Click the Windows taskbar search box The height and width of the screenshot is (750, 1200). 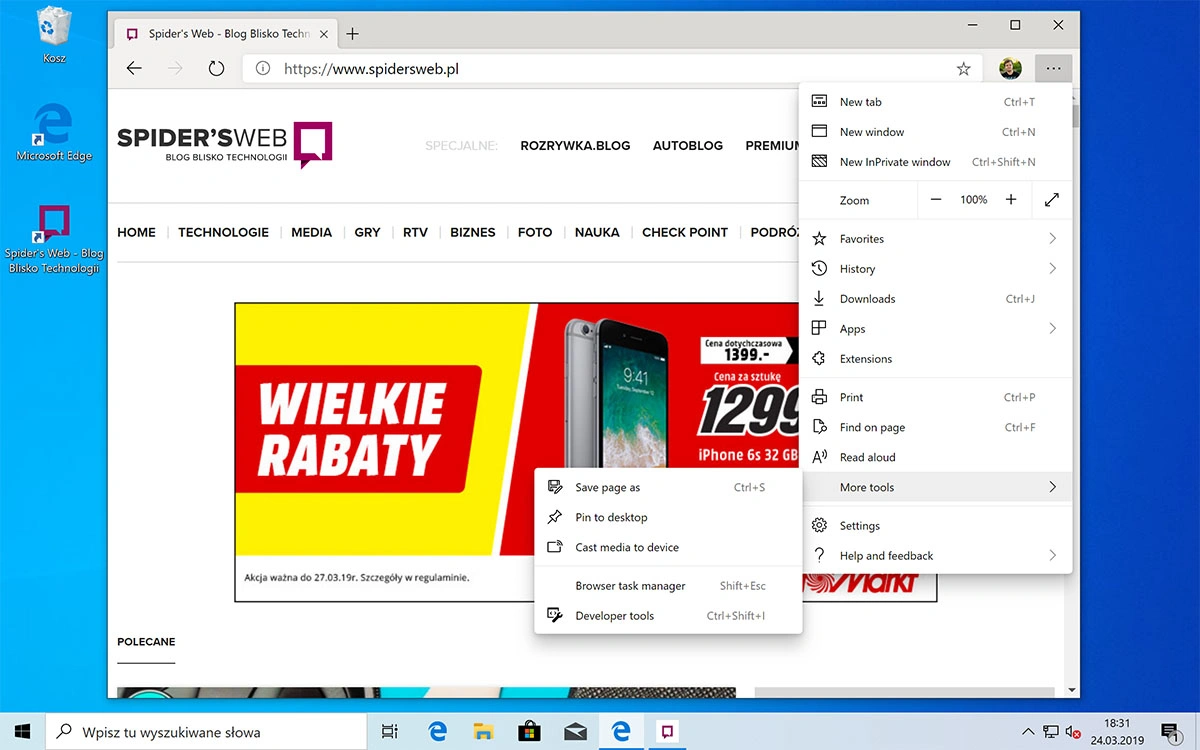tap(208, 732)
